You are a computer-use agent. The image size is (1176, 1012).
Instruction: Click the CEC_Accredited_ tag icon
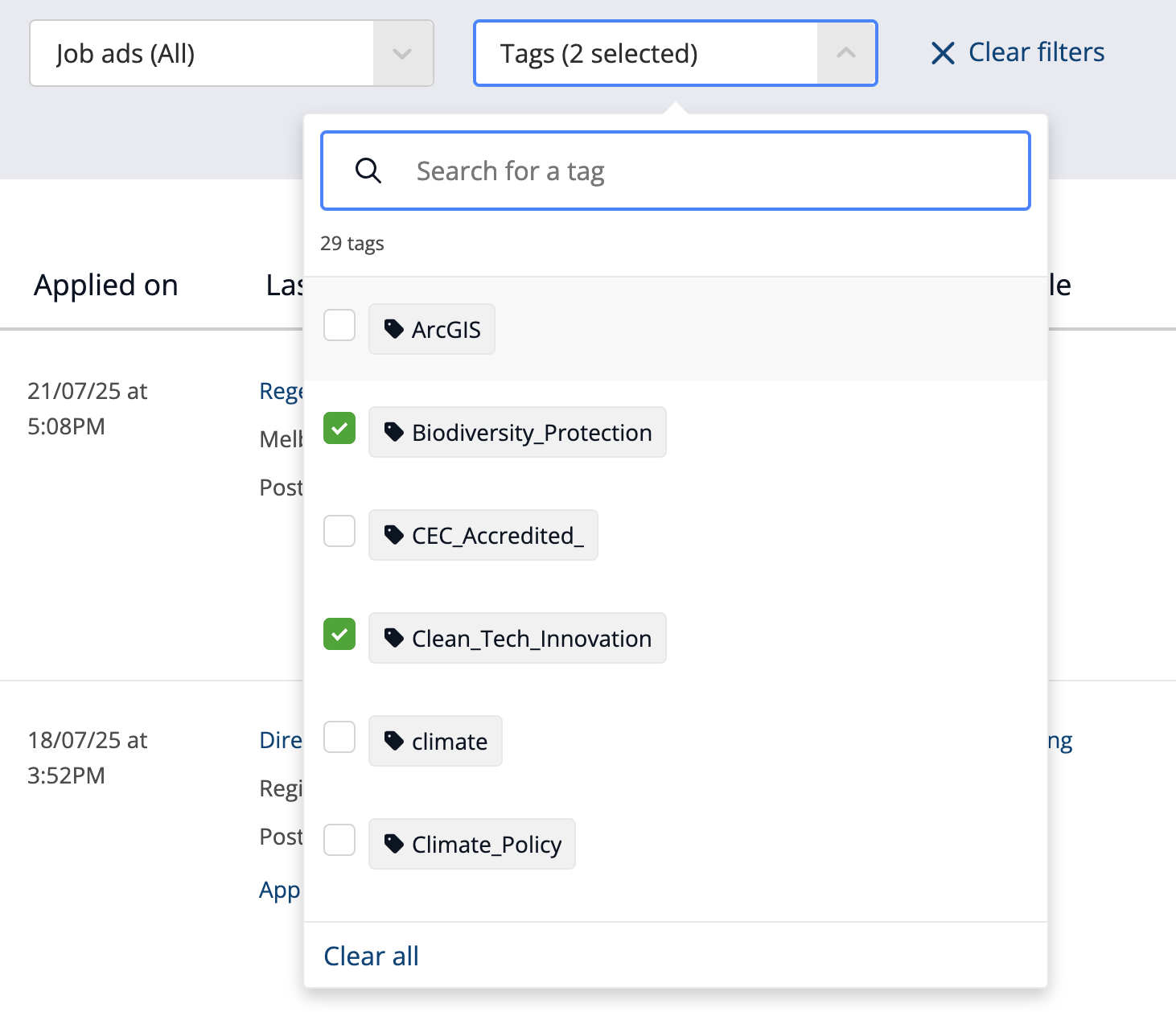pos(393,535)
